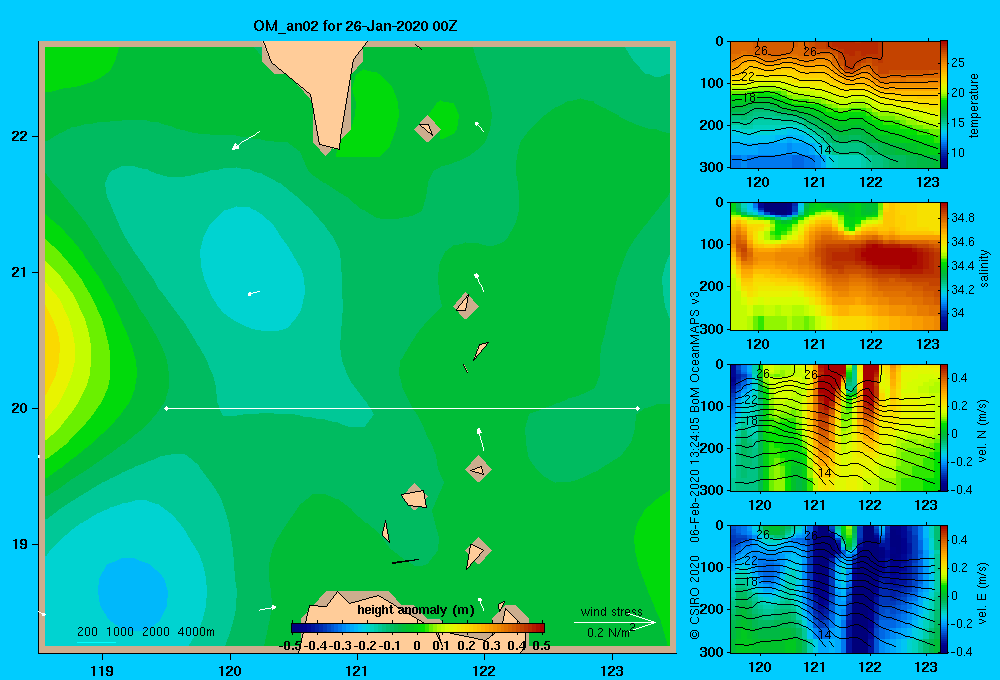Click longitude label 123 on main map axis
1000x680 pixels.
pos(612,671)
